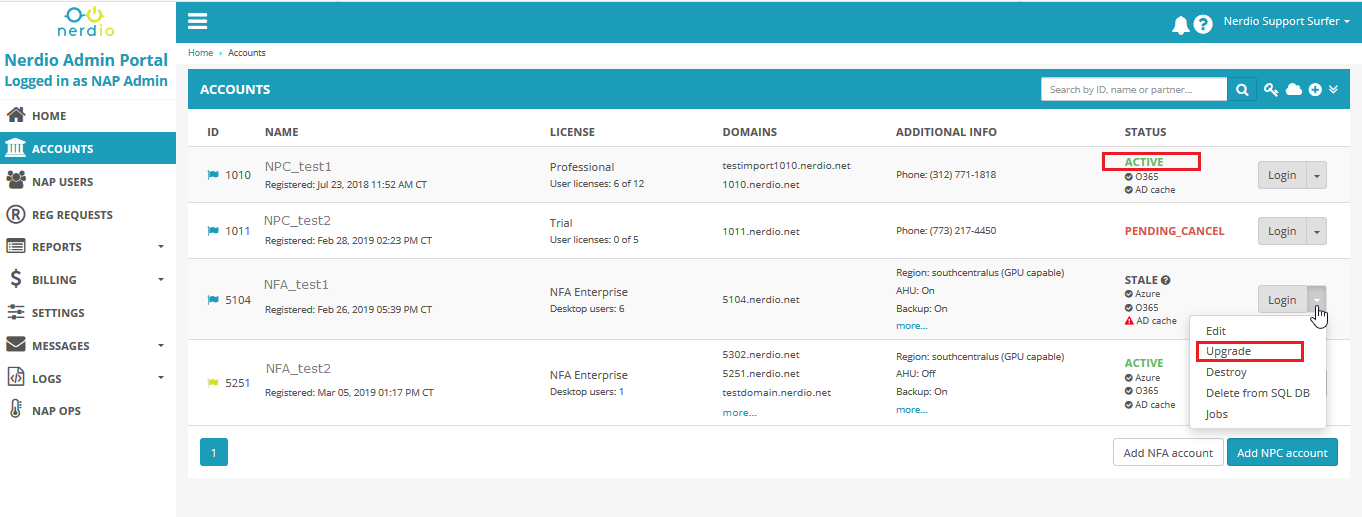Click Add NFA account button
1362x517 pixels.
coord(1168,452)
